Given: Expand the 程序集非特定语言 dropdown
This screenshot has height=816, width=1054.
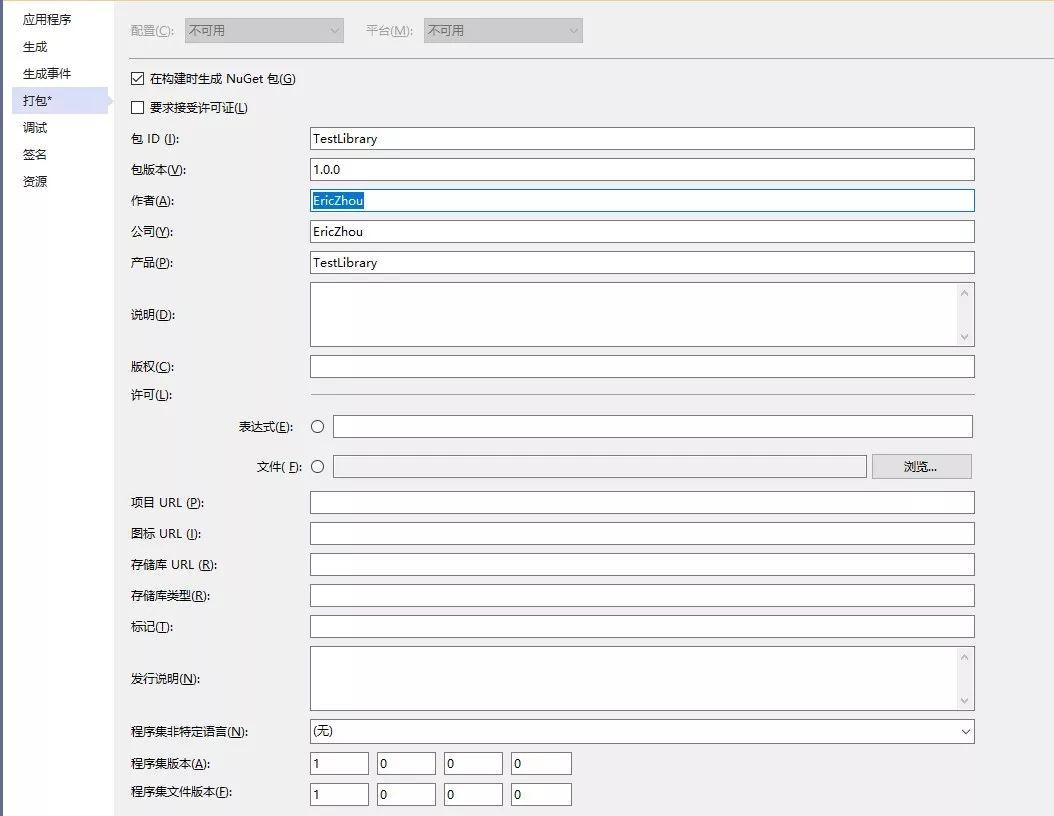Looking at the screenshot, I should pos(966,731).
